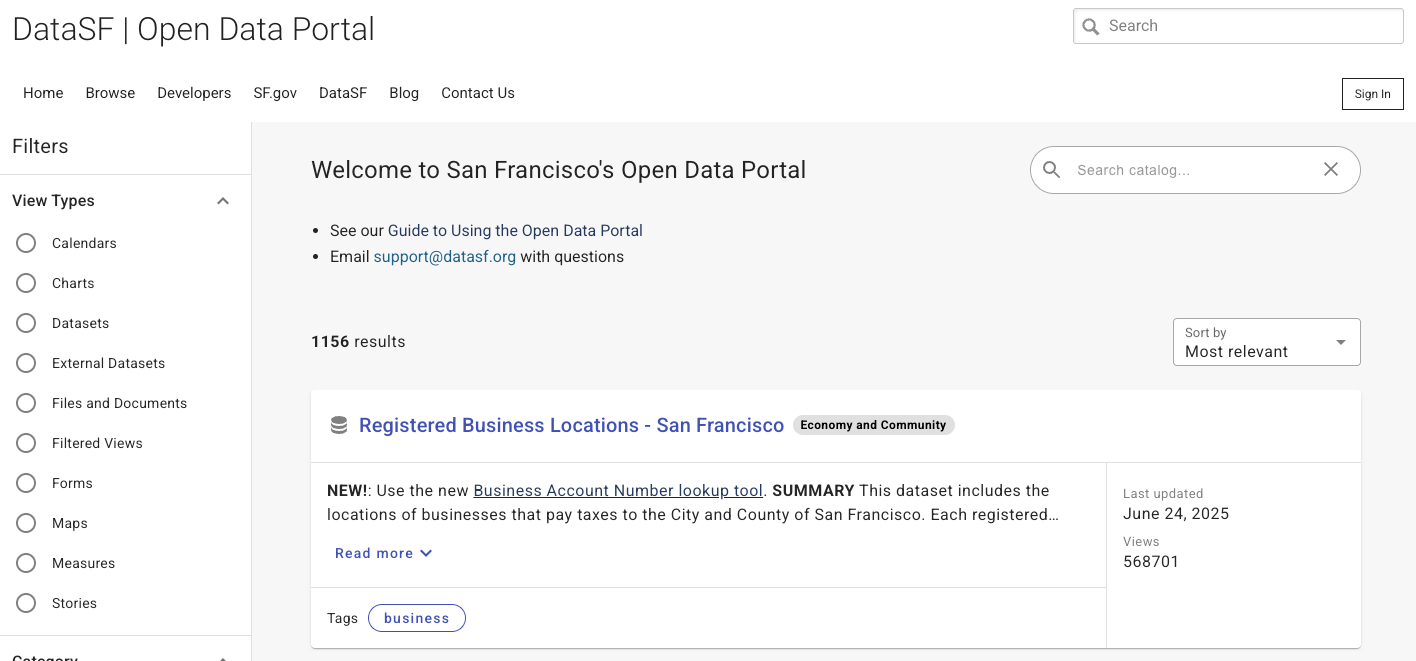Open the Developers menu item

coord(194,93)
